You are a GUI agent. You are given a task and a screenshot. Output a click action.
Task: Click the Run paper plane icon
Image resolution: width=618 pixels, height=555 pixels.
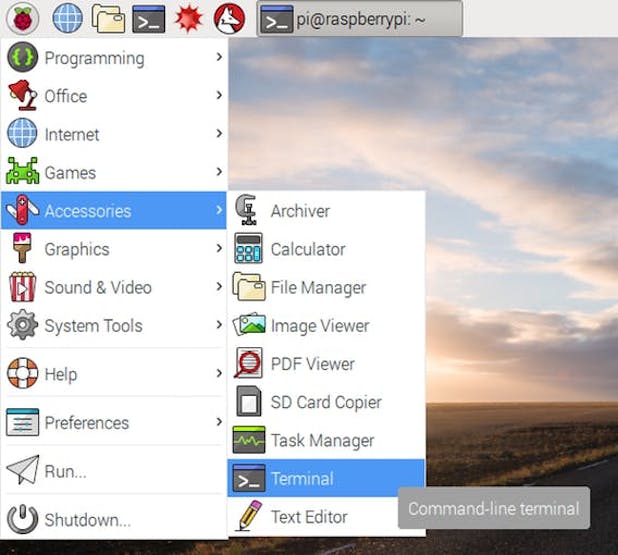pos(23,469)
